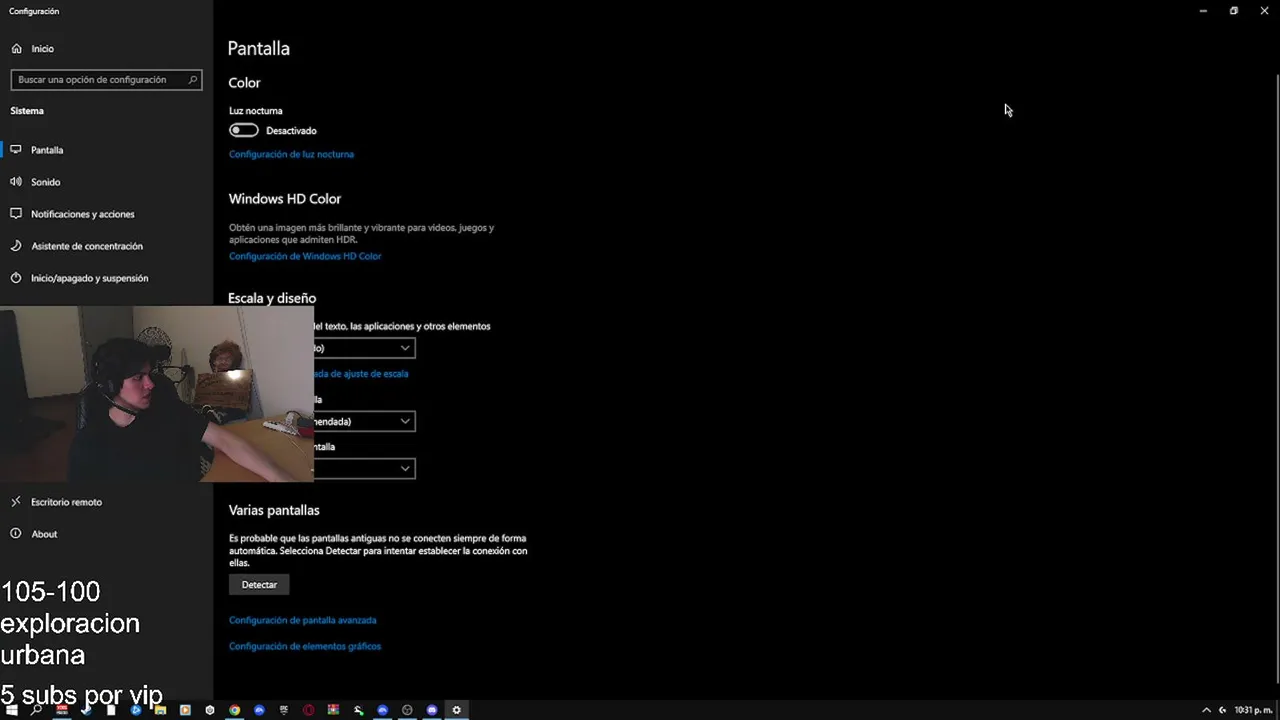This screenshot has width=1280, height=720.
Task: Open 'Configuración de elementos gráficos' link
Action: (x=305, y=646)
